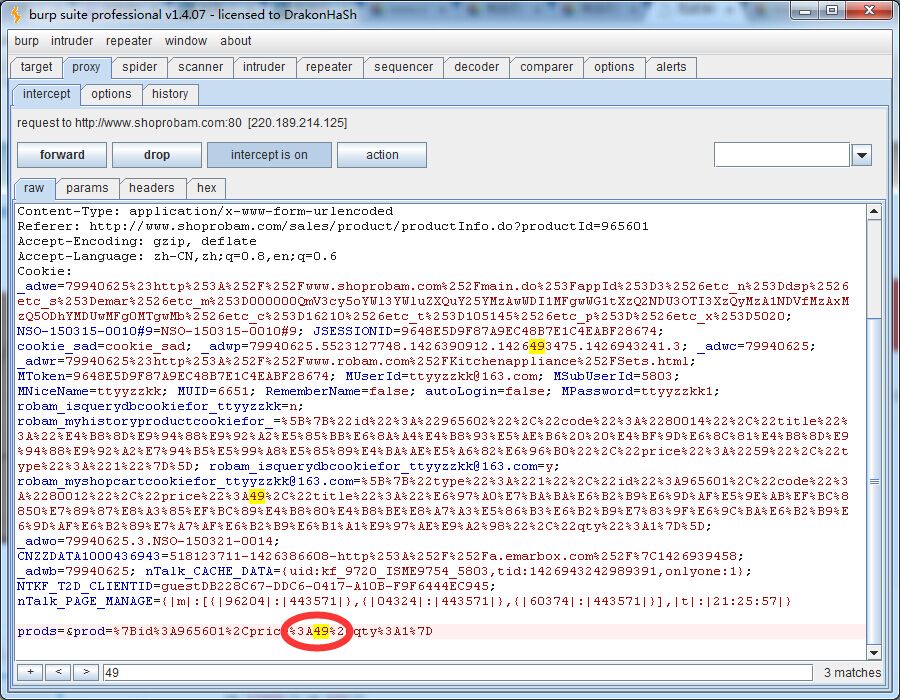
Task: Open the repeater menu in menu bar
Action: pos(129,41)
